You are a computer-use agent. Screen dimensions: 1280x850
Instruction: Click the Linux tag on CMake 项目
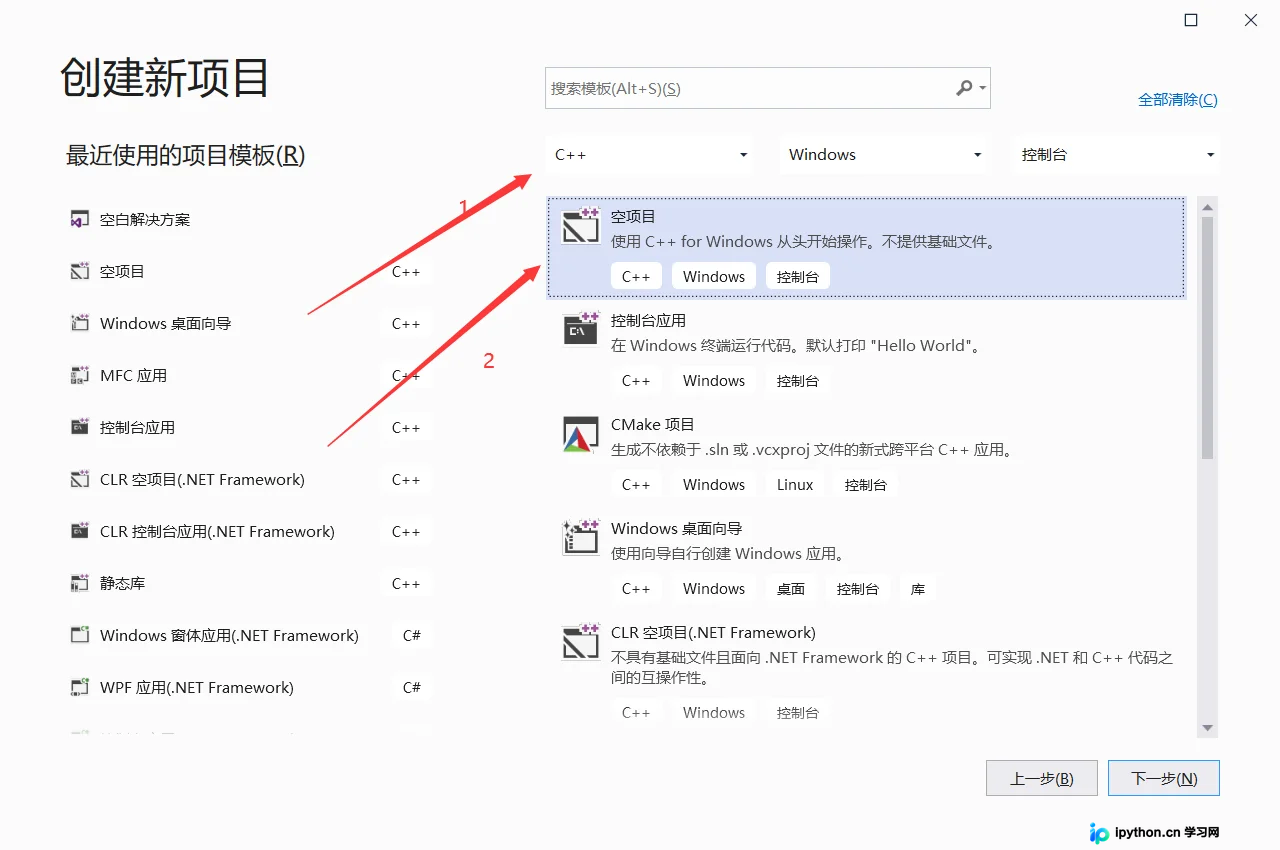pyautogui.click(x=795, y=485)
